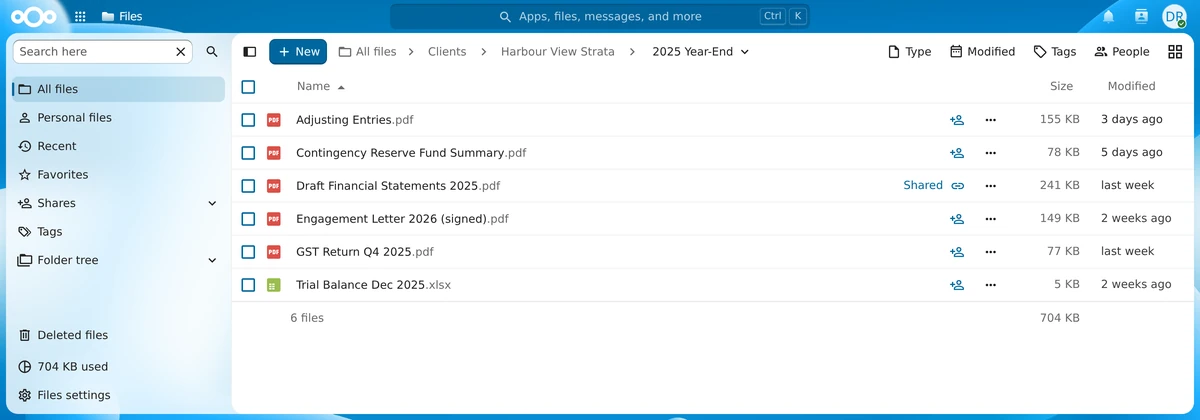The width and height of the screenshot is (1200, 420).
Task: Click PDF icon of GST Return Q4 2025
Action: click(x=274, y=251)
